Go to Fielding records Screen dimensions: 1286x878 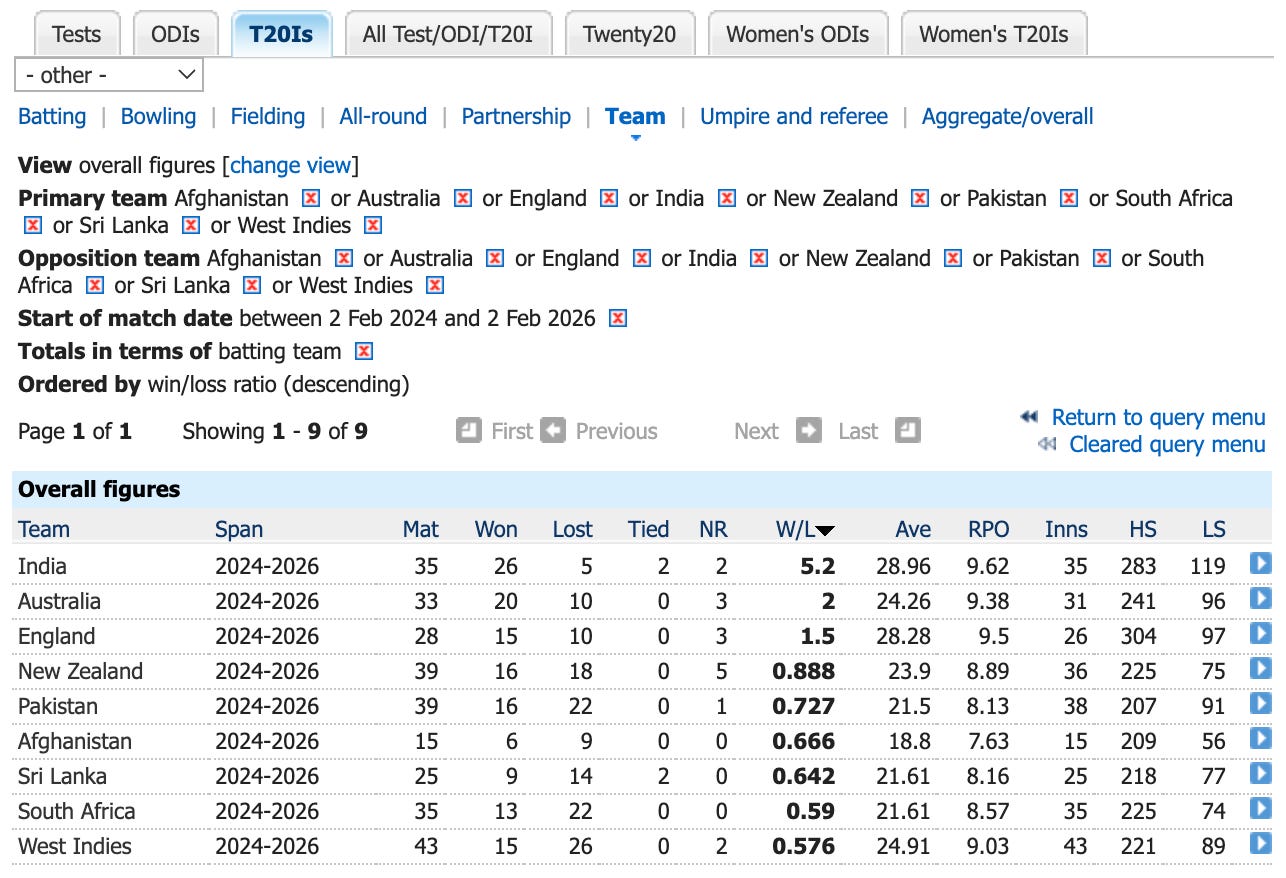click(268, 116)
